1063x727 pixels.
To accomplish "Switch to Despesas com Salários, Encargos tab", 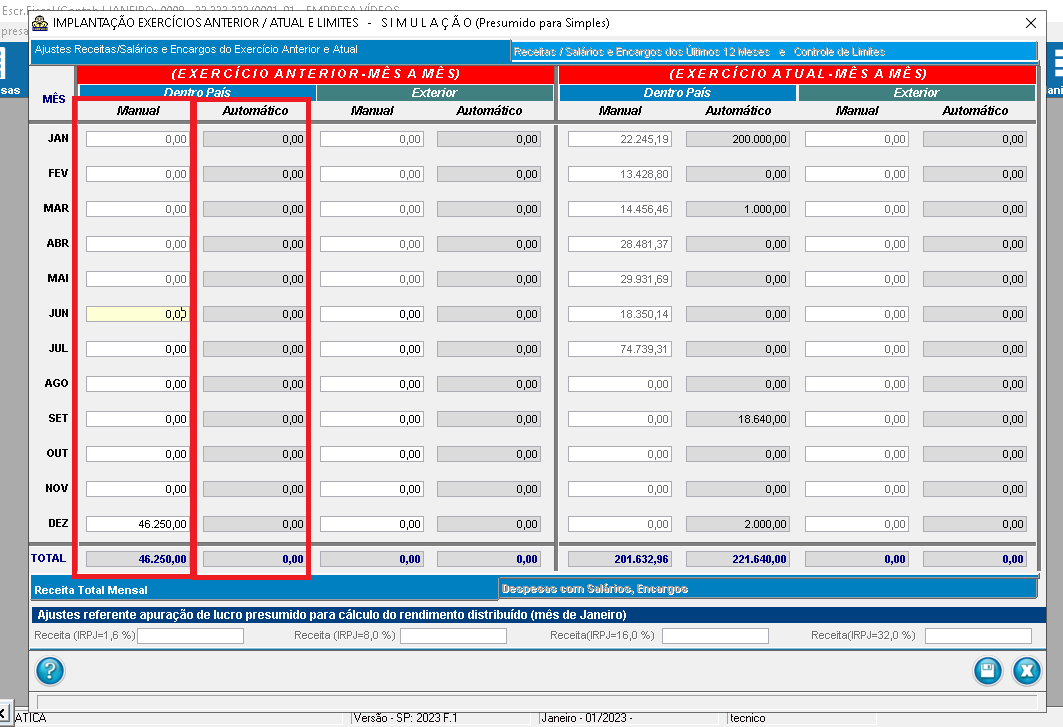I will tap(768, 589).
